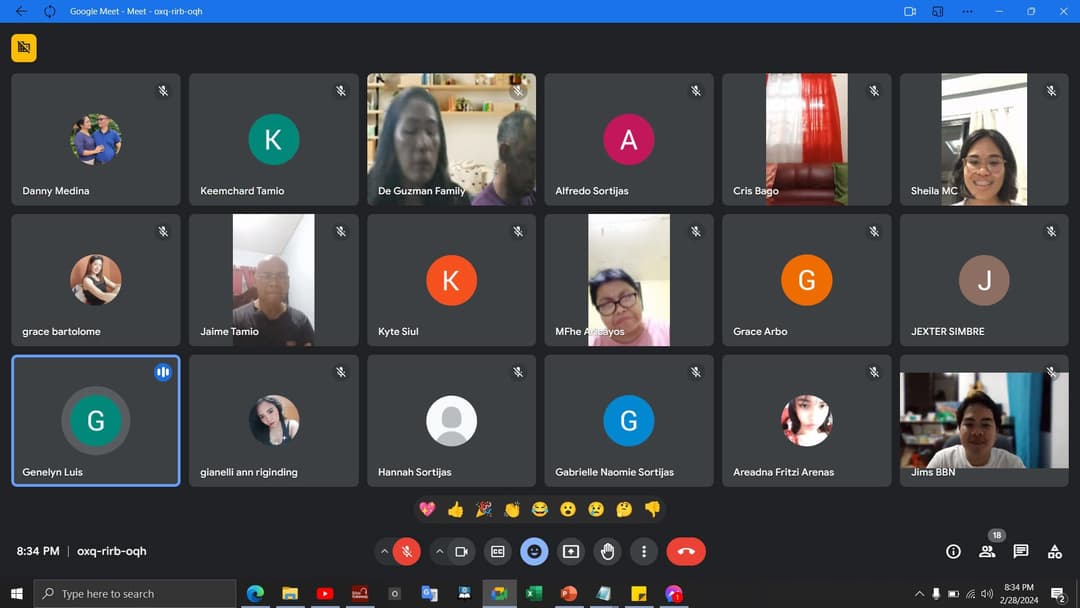Open File Explorer from taskbar
The image size is (1080, 608).
[x=290, y=594]
